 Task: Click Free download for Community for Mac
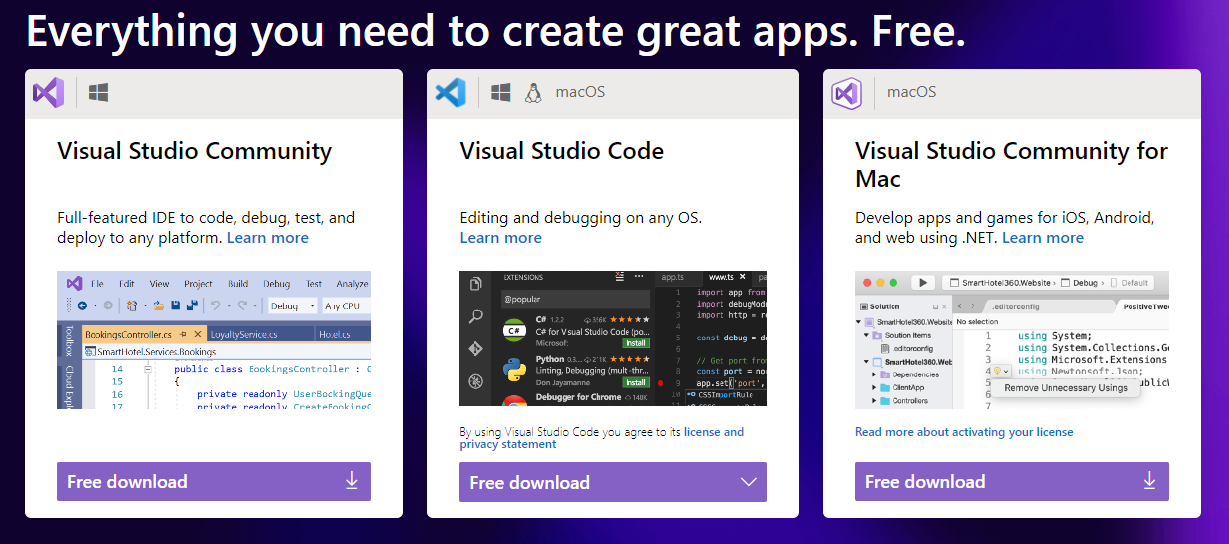pos(1012,481)
